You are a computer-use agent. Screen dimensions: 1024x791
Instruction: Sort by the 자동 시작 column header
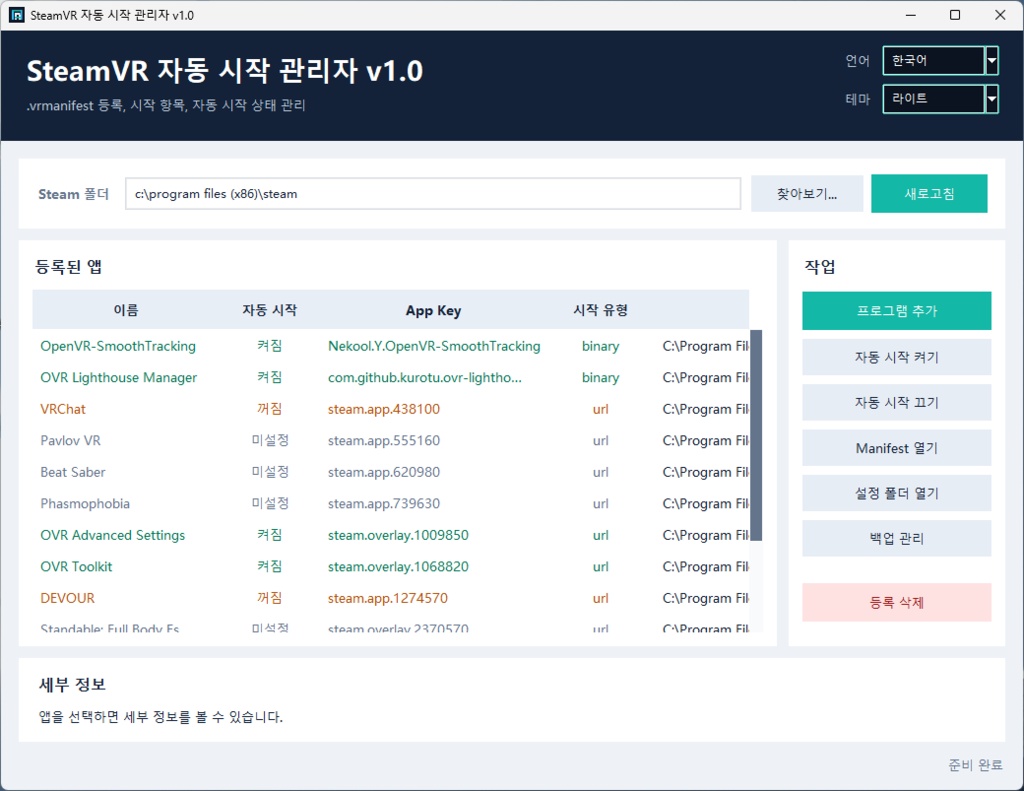click(269, 310)
